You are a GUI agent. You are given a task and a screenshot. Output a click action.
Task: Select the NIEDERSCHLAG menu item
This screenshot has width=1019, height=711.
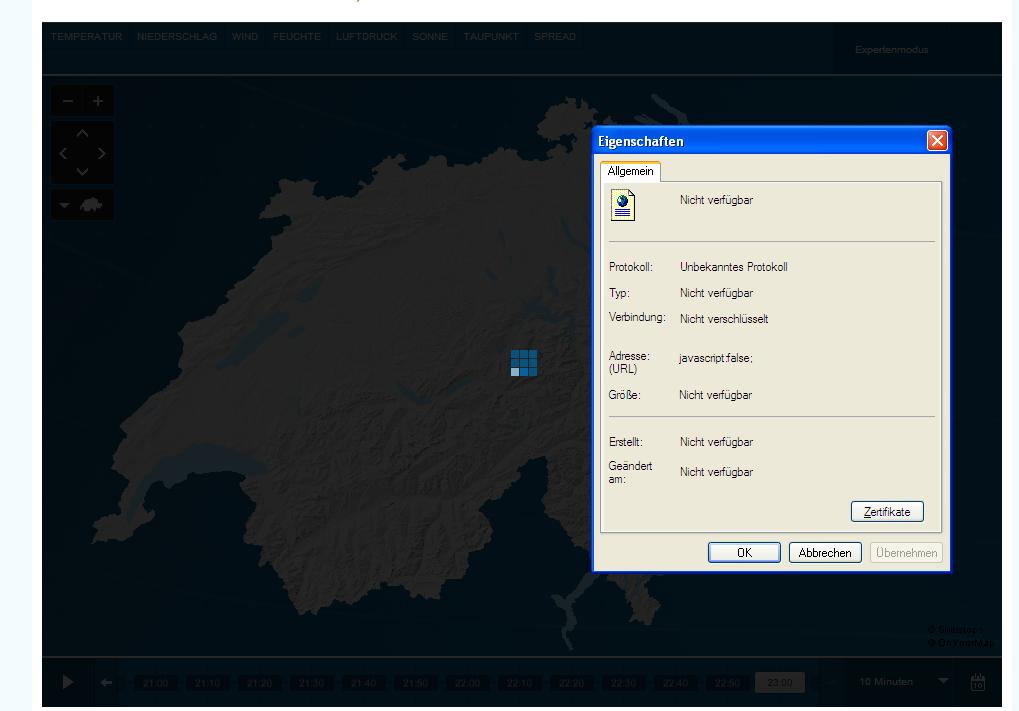(177, 37)
